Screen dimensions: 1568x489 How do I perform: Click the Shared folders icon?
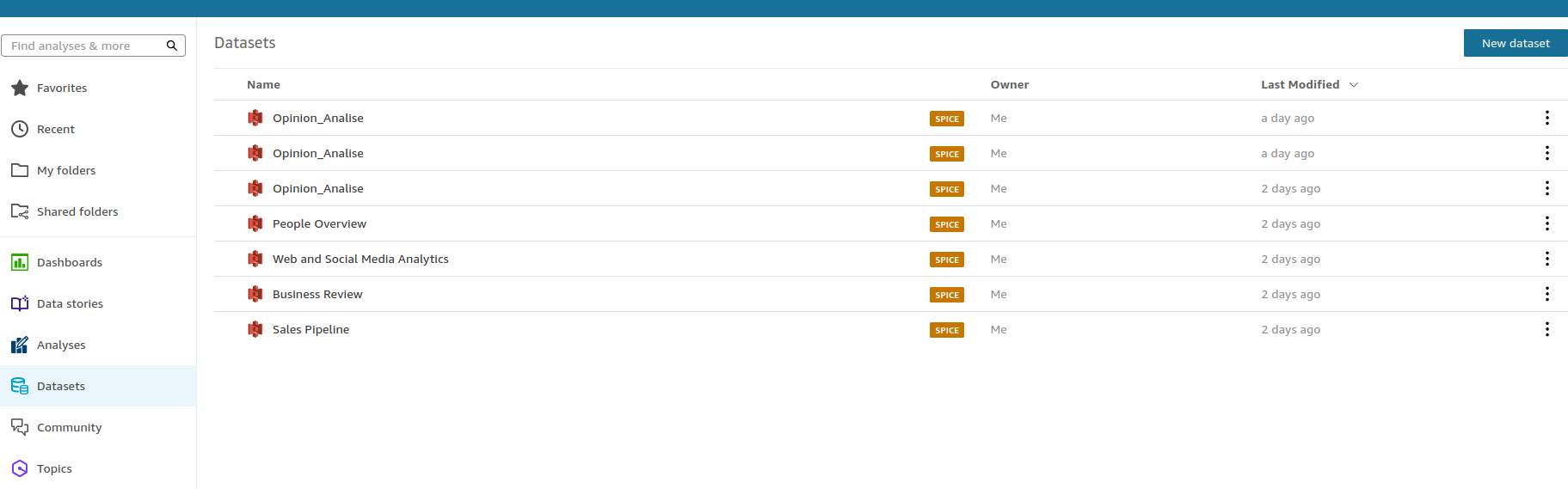(20, 211)
